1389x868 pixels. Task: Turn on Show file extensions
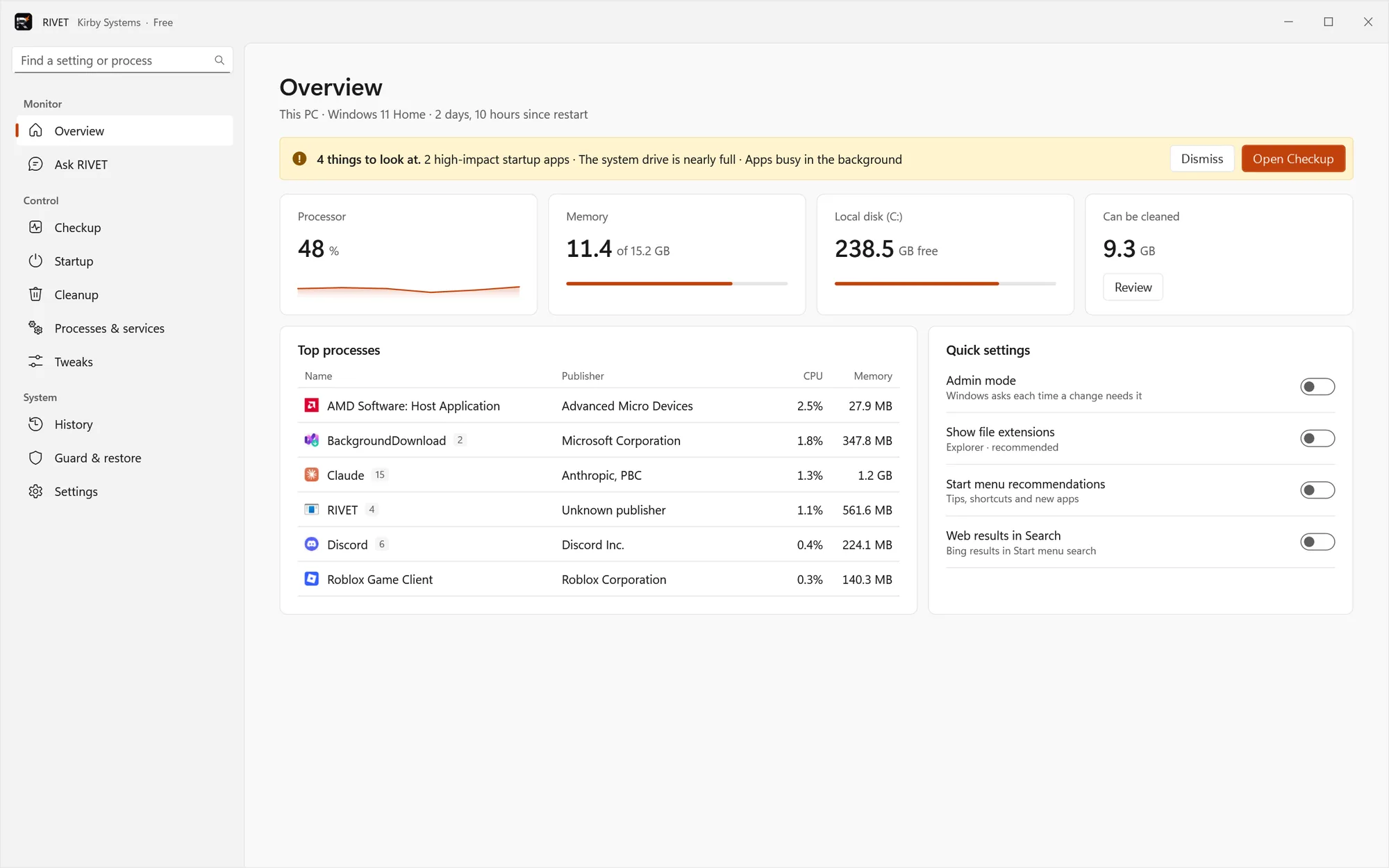pyautogui.click(x=1317, y=439)
